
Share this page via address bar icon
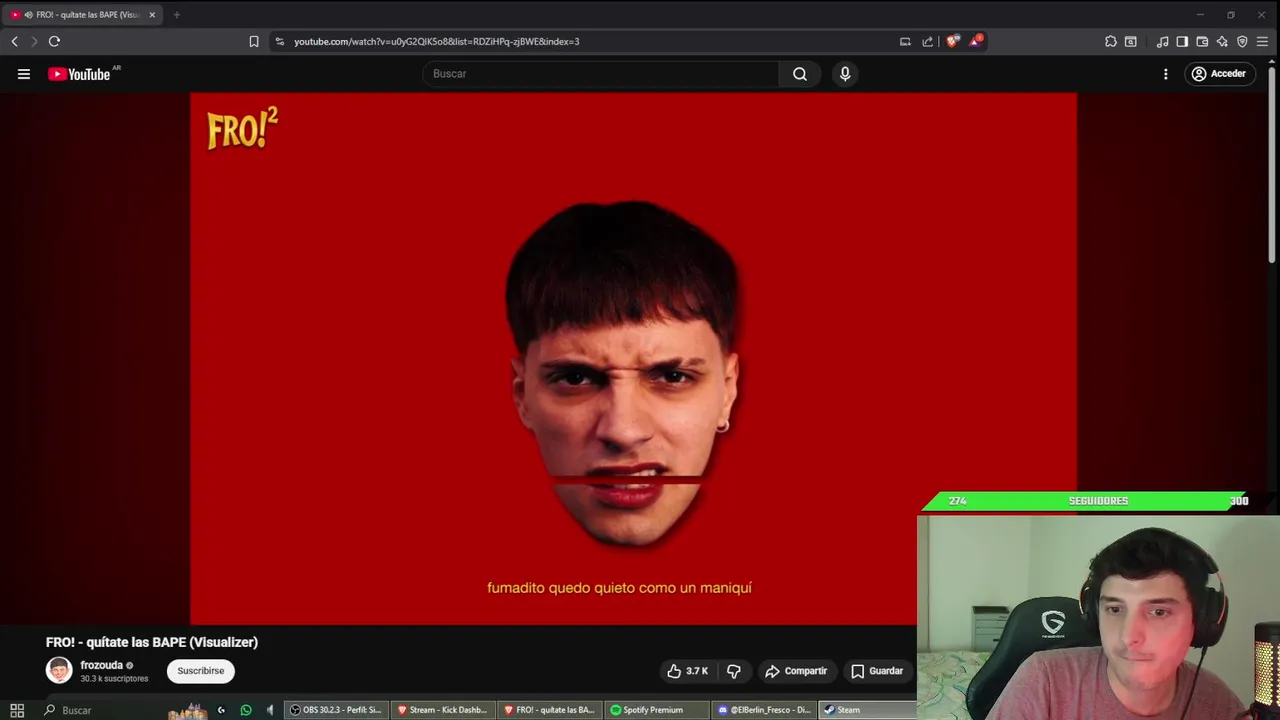tap(927, 41)
